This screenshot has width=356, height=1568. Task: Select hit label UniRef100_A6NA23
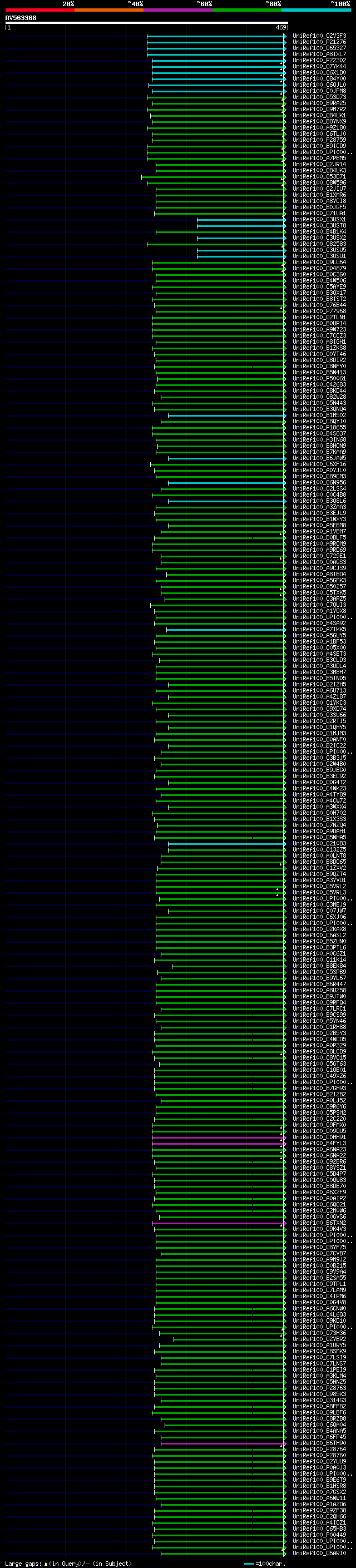[x=319, y=1149]
